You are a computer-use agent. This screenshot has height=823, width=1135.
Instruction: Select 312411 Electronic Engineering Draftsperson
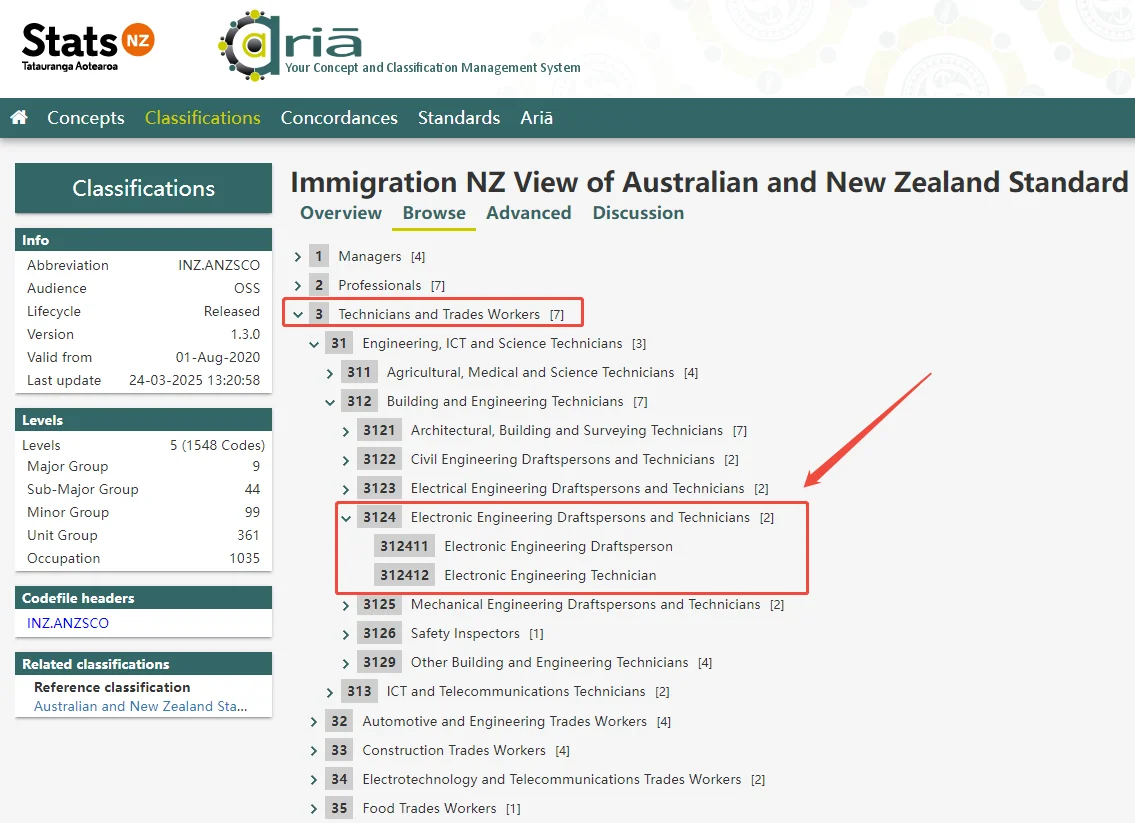tap(558, 547)
